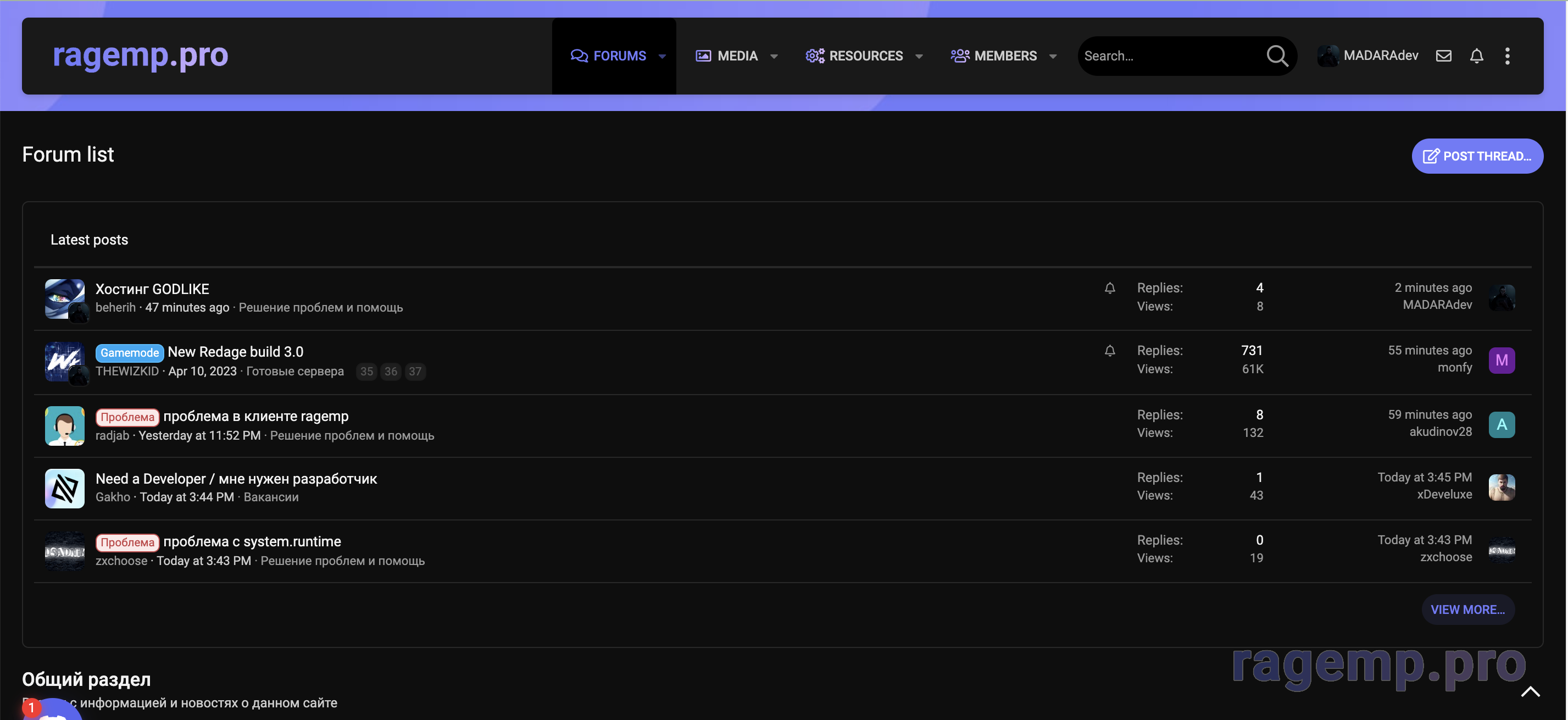Click Проблема prefix on system.runtime thread
The height and width of the screenshot is (720, 1568).
[127, 542]
